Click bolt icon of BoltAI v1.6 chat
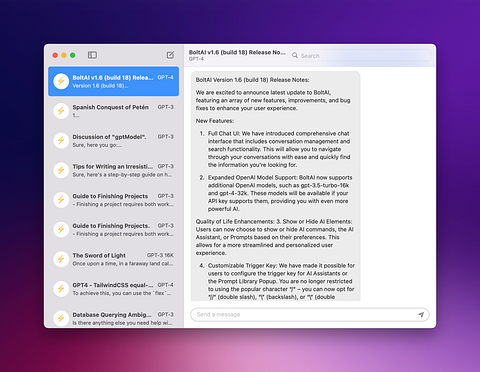The image size is (480, 372). click(x=61, y=81)
